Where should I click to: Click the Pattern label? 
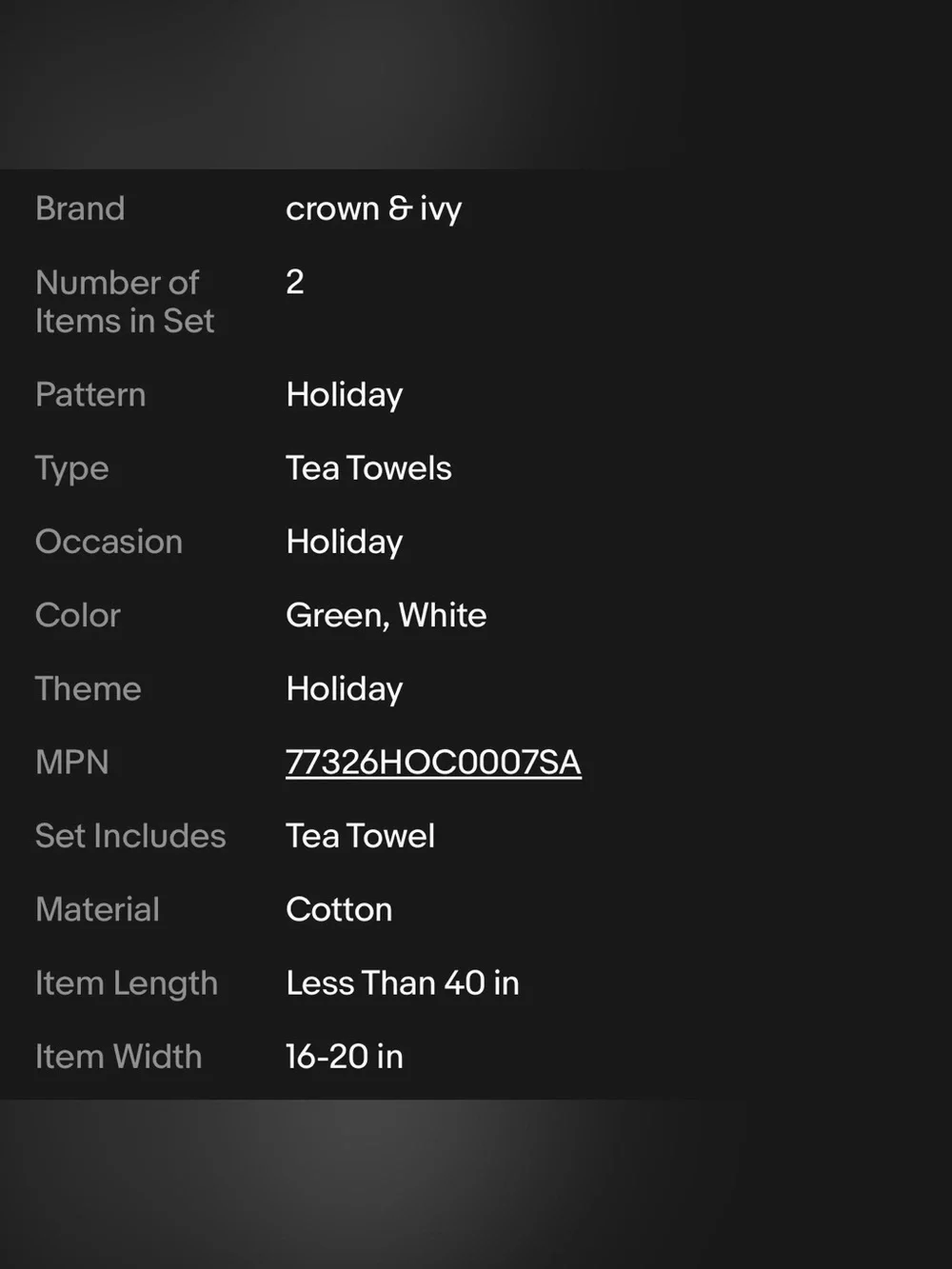90,394
